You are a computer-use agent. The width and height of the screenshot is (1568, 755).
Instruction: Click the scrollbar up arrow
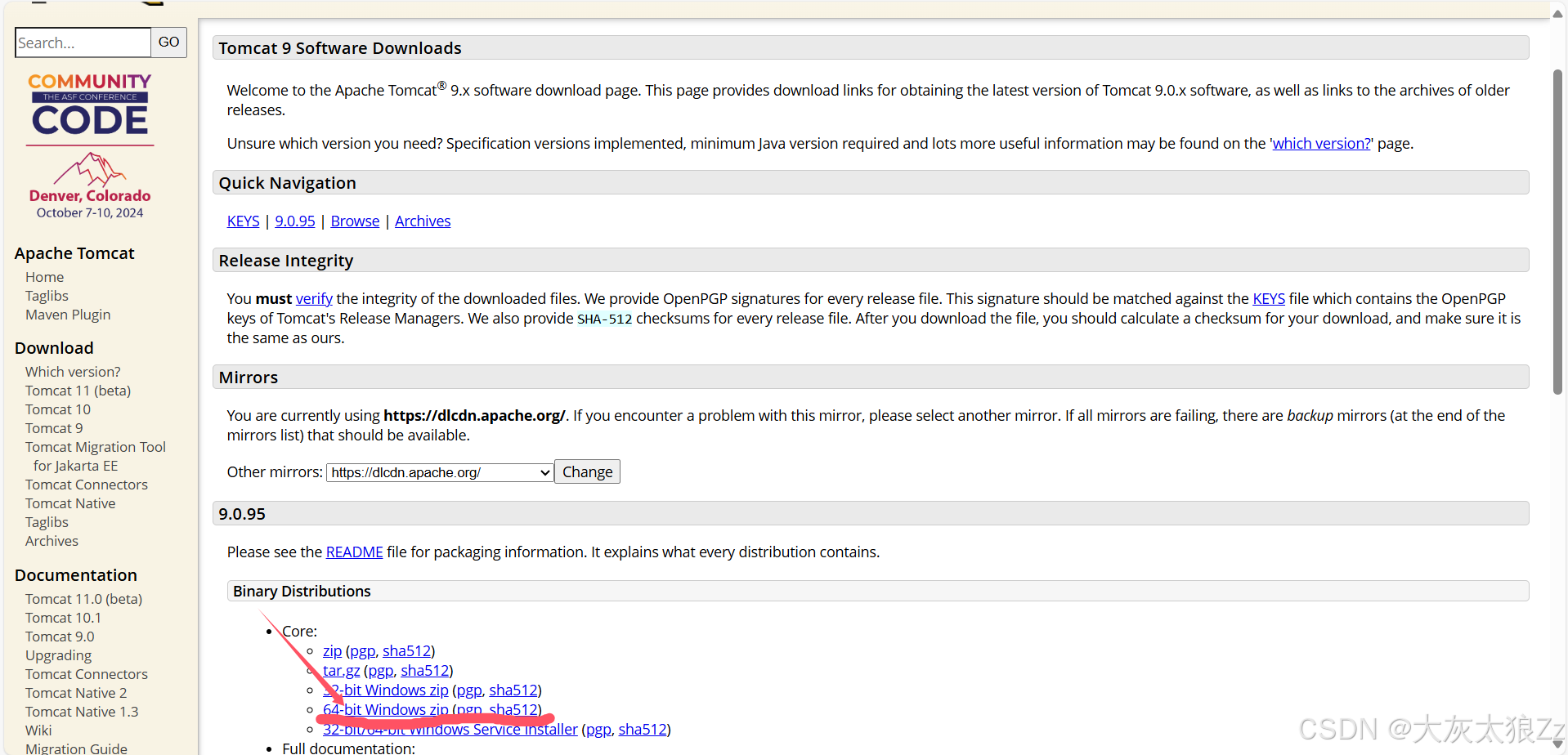pyautogui.click(x=1557, y=14)
